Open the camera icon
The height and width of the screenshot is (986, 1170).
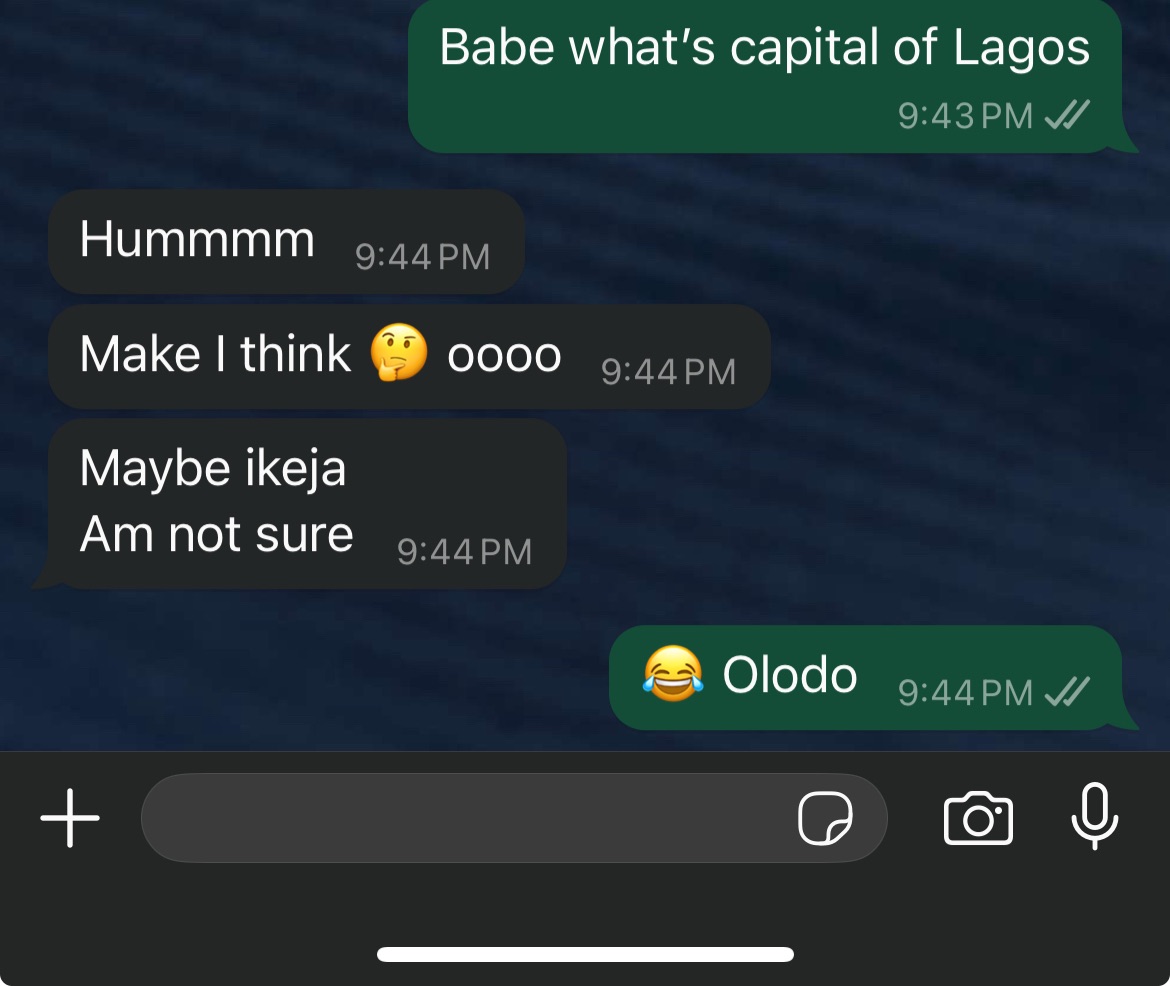978,819
